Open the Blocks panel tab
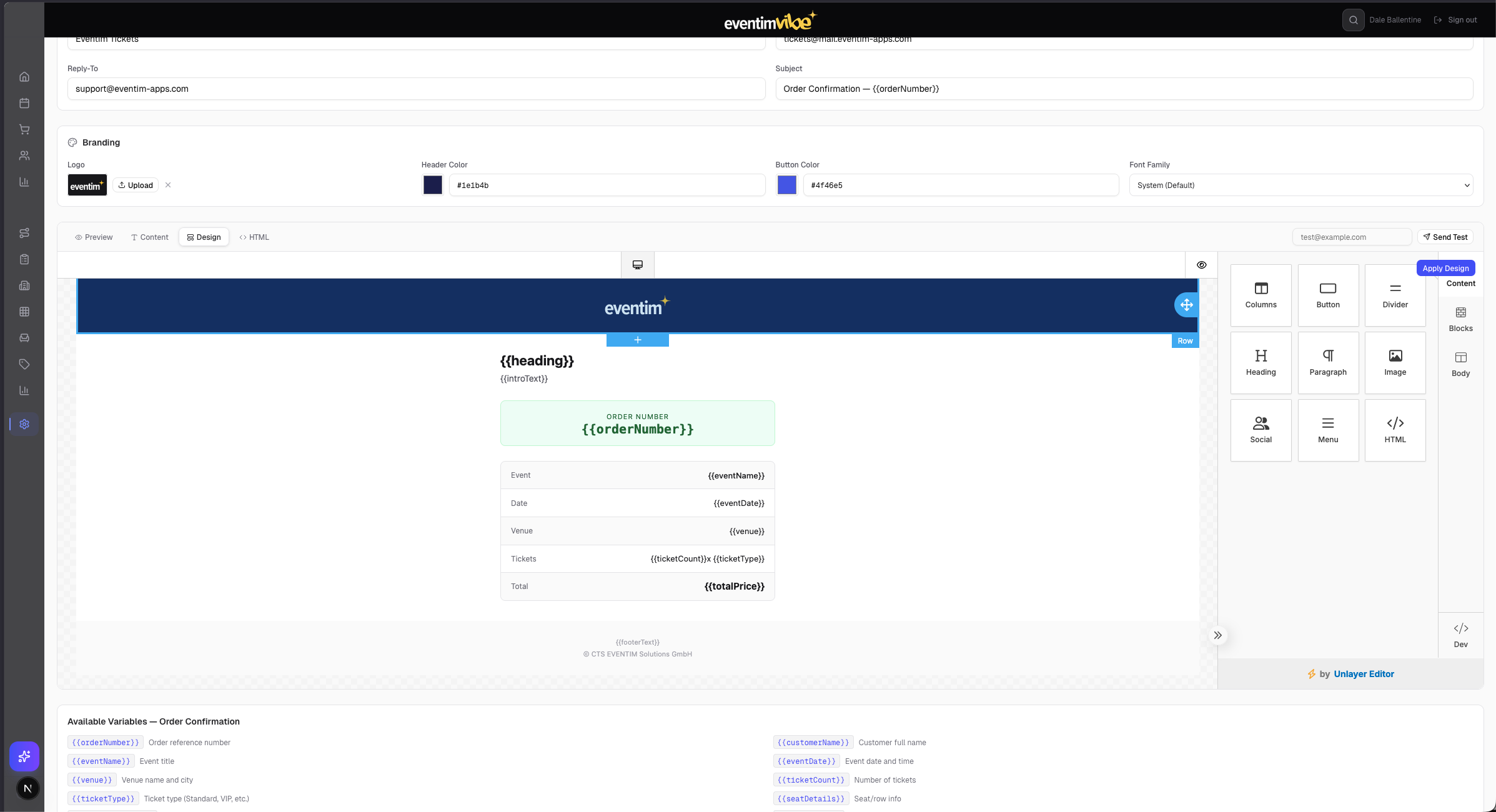 (x=1460, y=319)
